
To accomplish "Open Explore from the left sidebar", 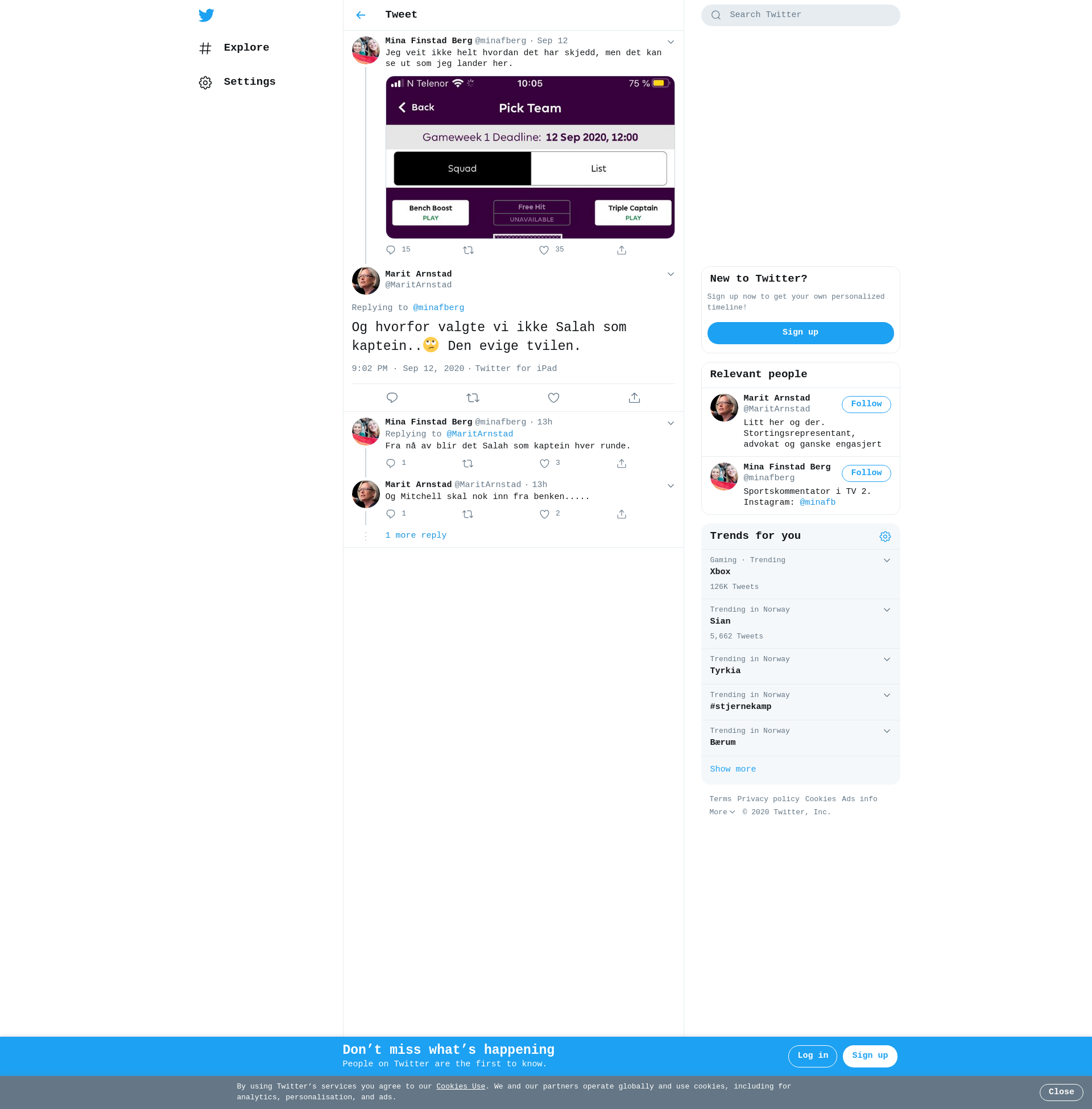I will [x=246, y=48].
